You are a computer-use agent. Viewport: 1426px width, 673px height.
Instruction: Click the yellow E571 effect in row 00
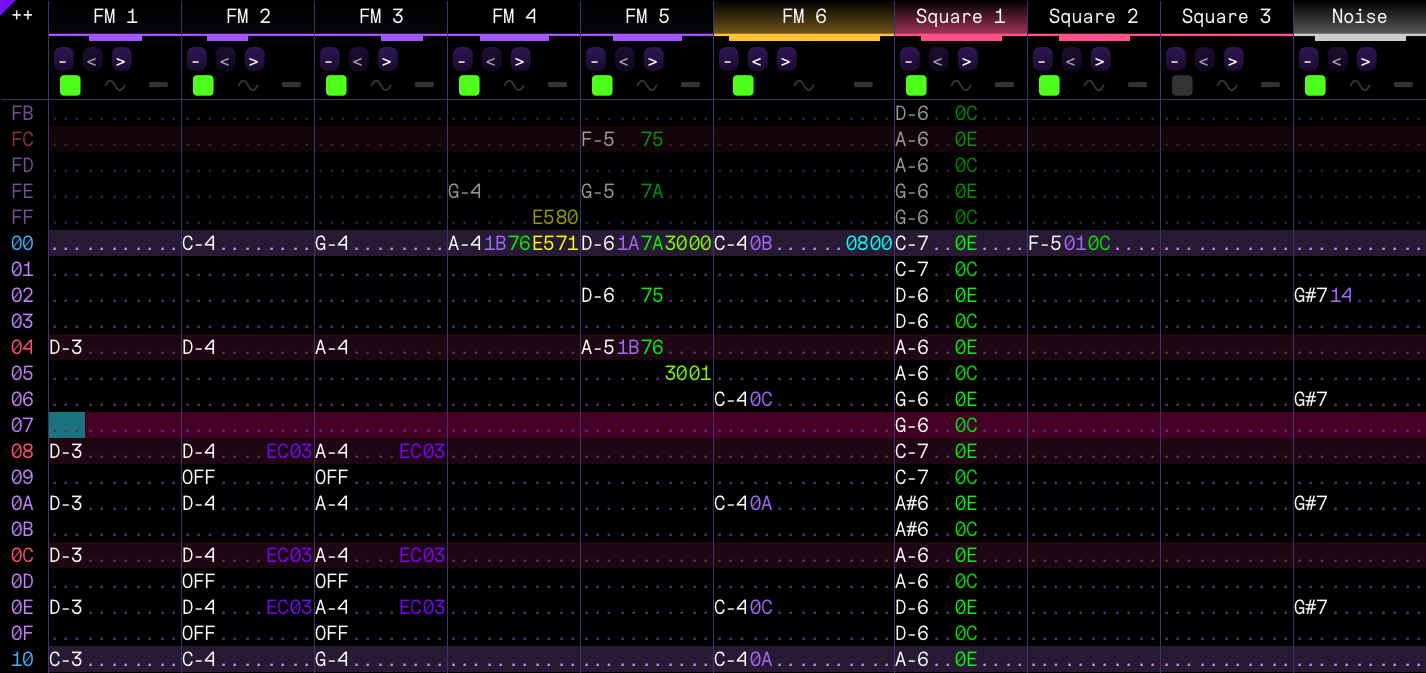click(555, 243)
